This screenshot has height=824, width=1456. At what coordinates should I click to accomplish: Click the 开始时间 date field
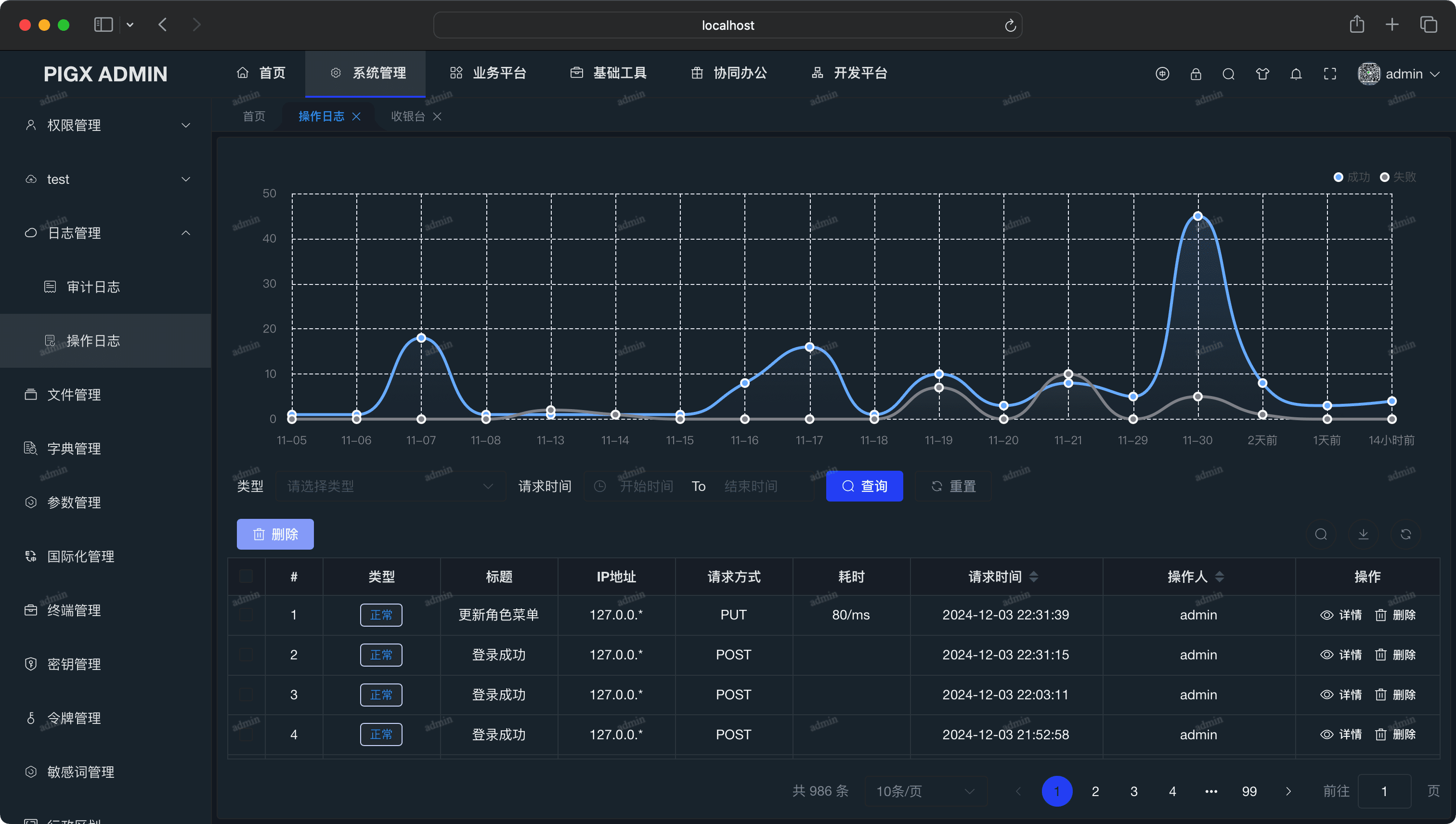coord(646,486)
